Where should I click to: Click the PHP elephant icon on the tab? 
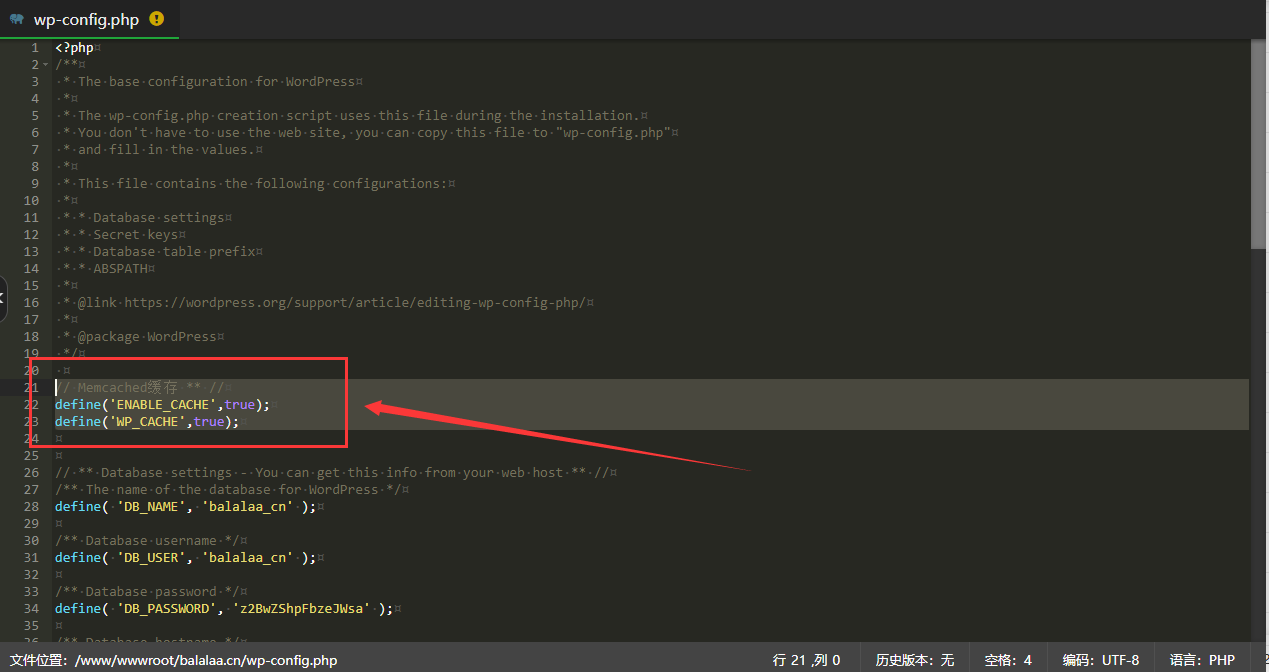click(17, 19)
